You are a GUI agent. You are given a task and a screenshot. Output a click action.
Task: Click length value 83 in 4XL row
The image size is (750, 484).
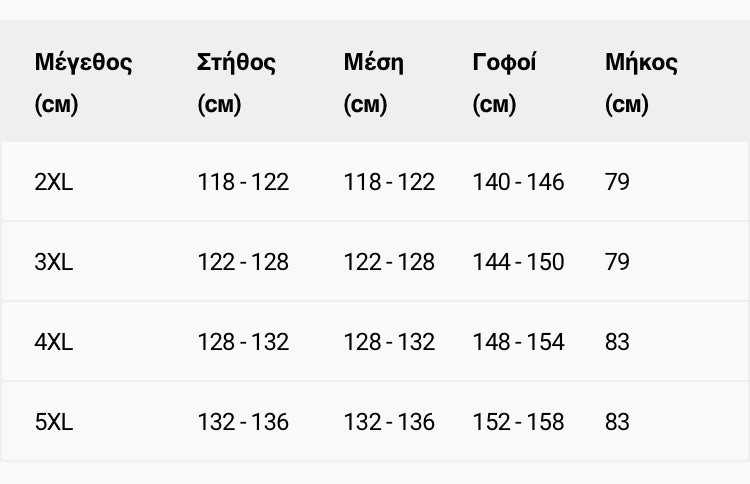click(x=617, y=342)
